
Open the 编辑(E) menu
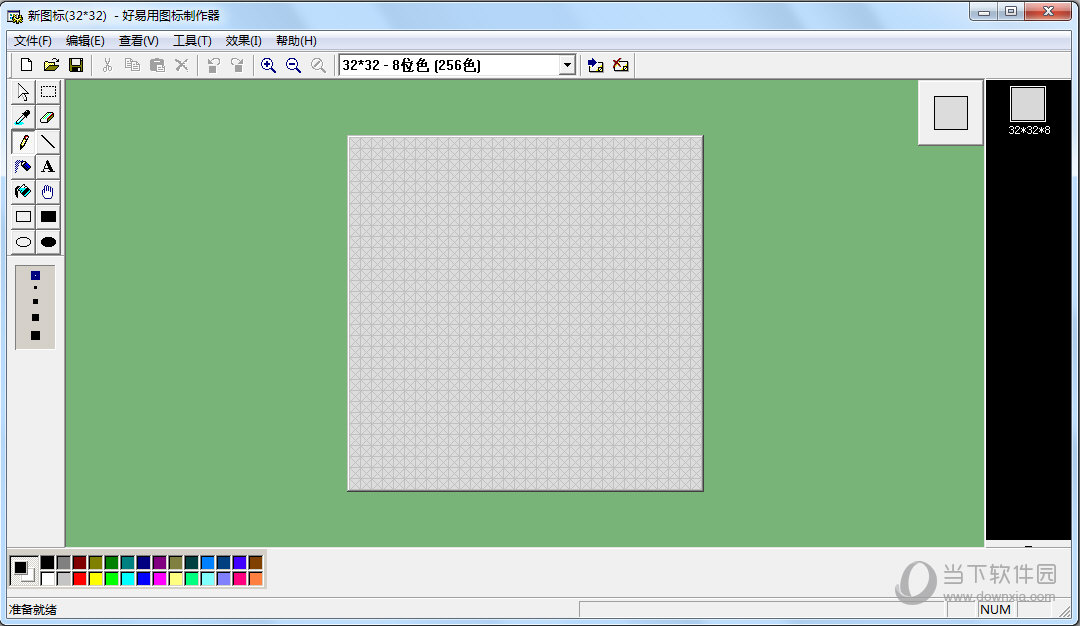point(85,41)
